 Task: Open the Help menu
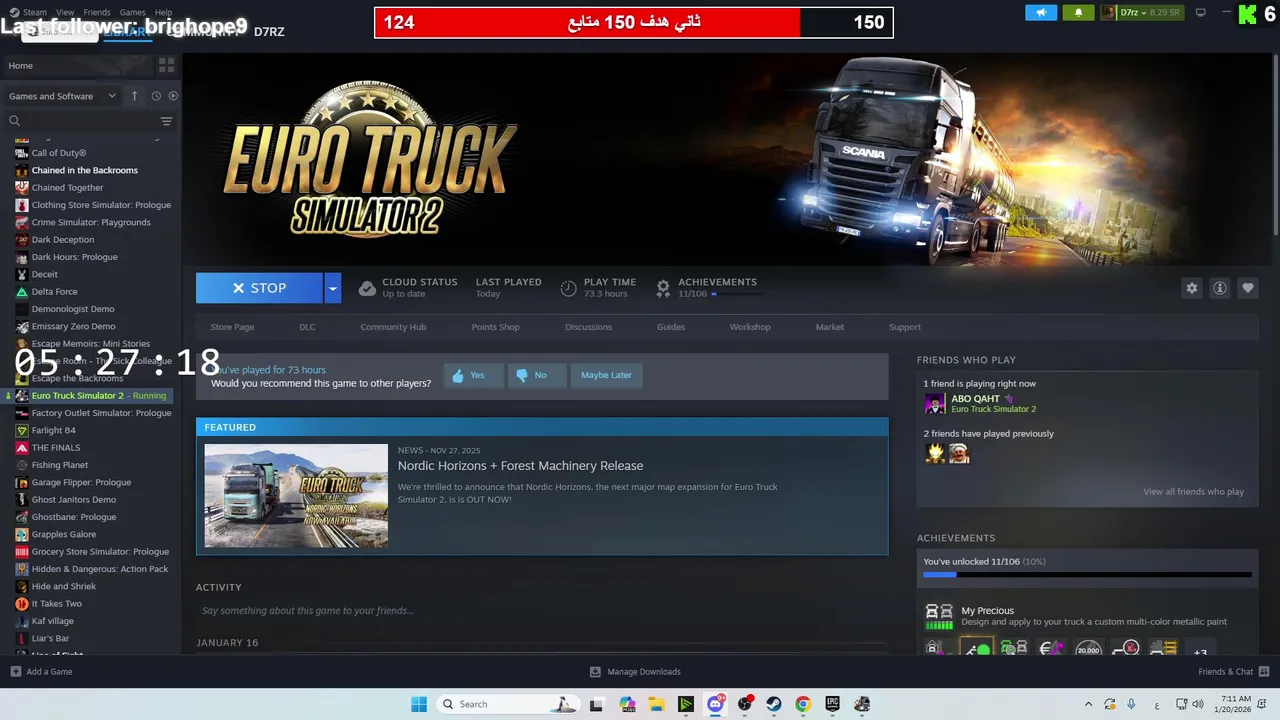164,13
